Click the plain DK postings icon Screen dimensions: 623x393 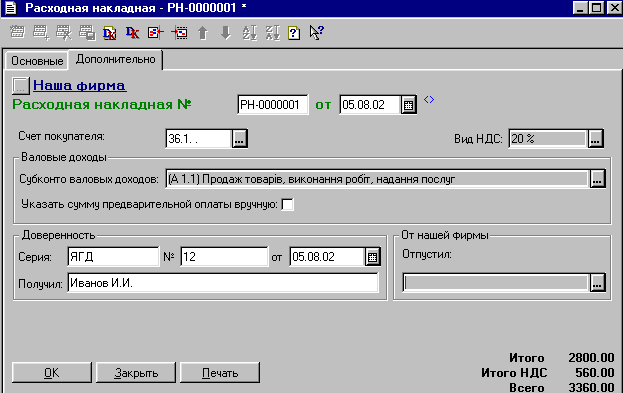tap(132, 33)
